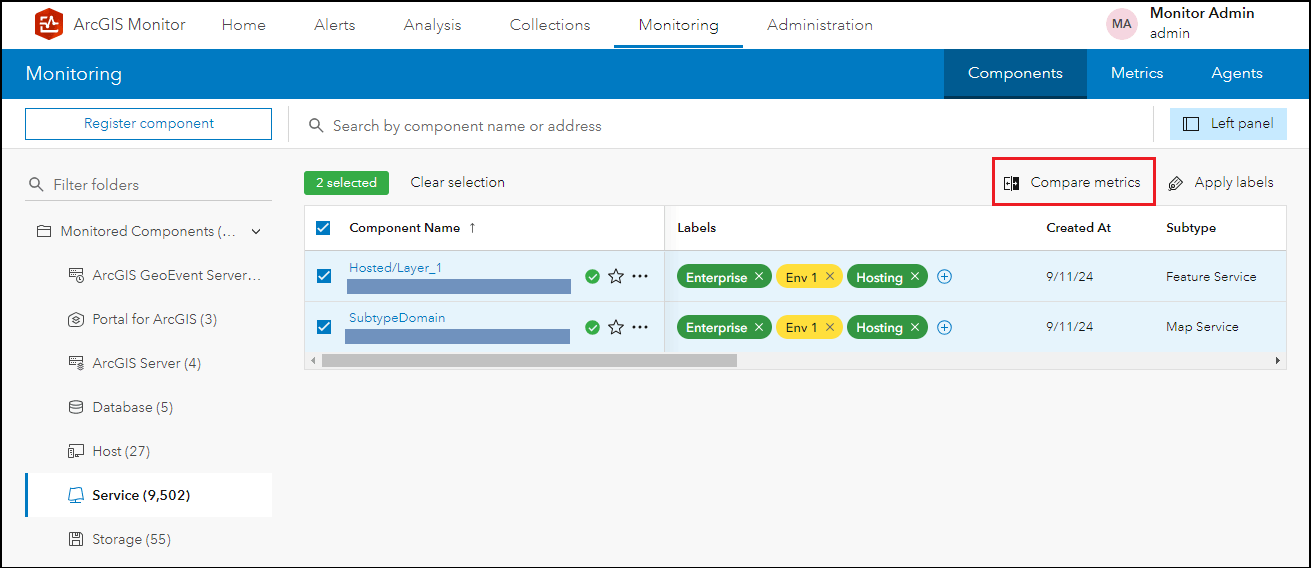Open the Monitor Admin user avatar
The width and height of the screenshot is (1311, 568).
[x=1122, y=24]
